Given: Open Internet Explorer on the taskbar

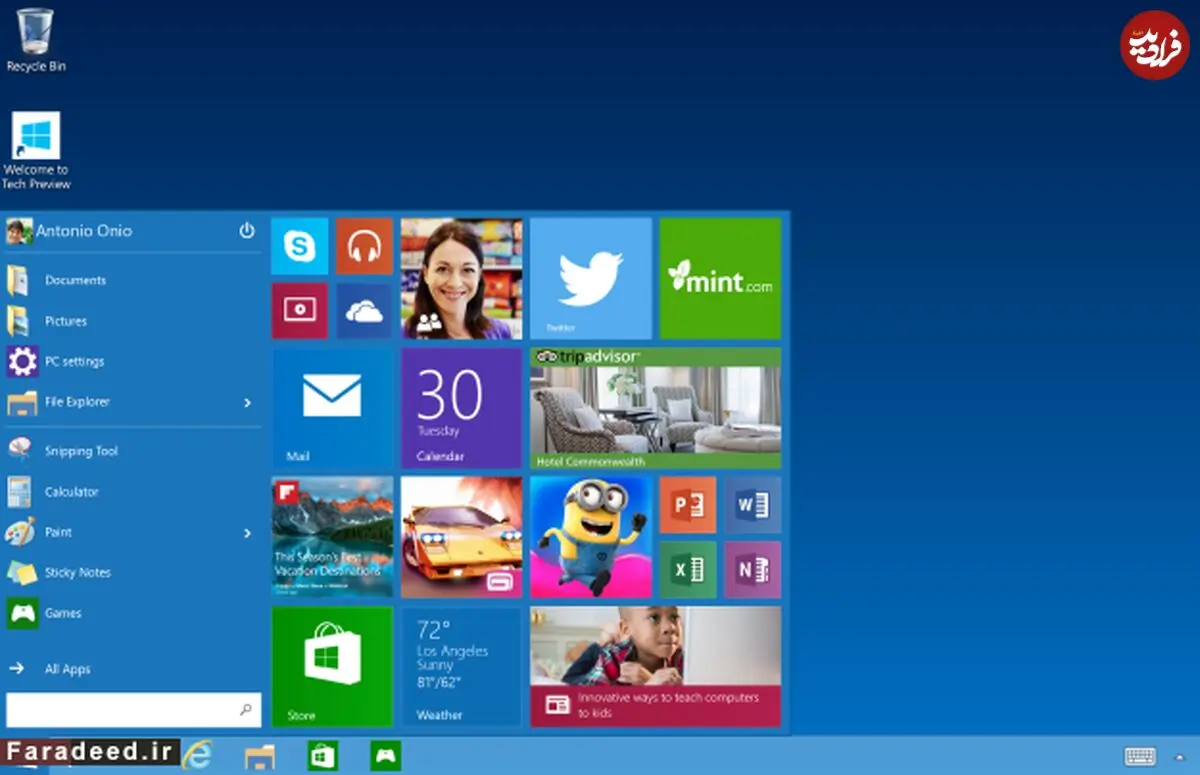Looking at the screenshot, I should click(x=196, y=755).
